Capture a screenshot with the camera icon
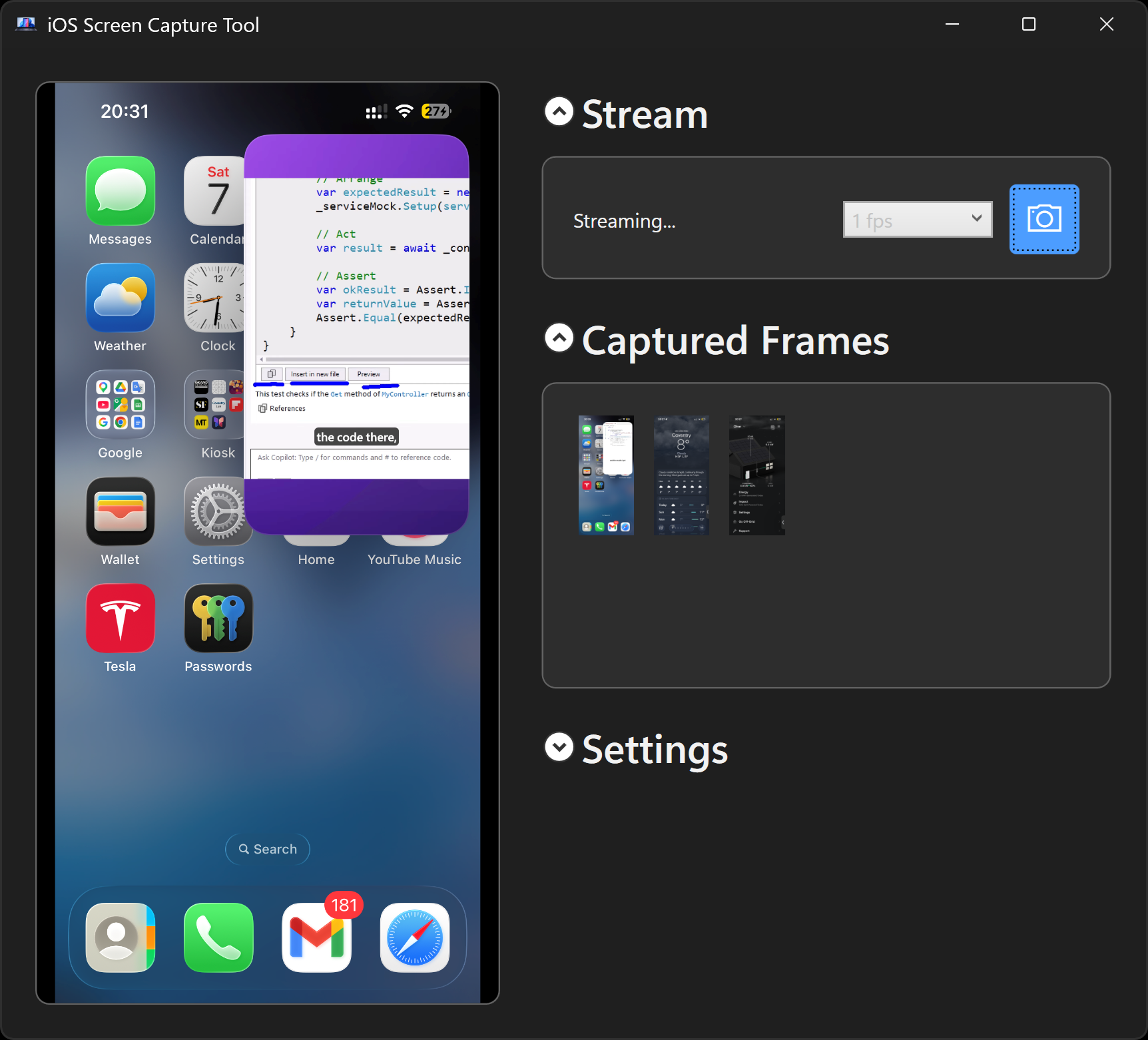The image size is (1148, 1040). [x=1043, y=219]
